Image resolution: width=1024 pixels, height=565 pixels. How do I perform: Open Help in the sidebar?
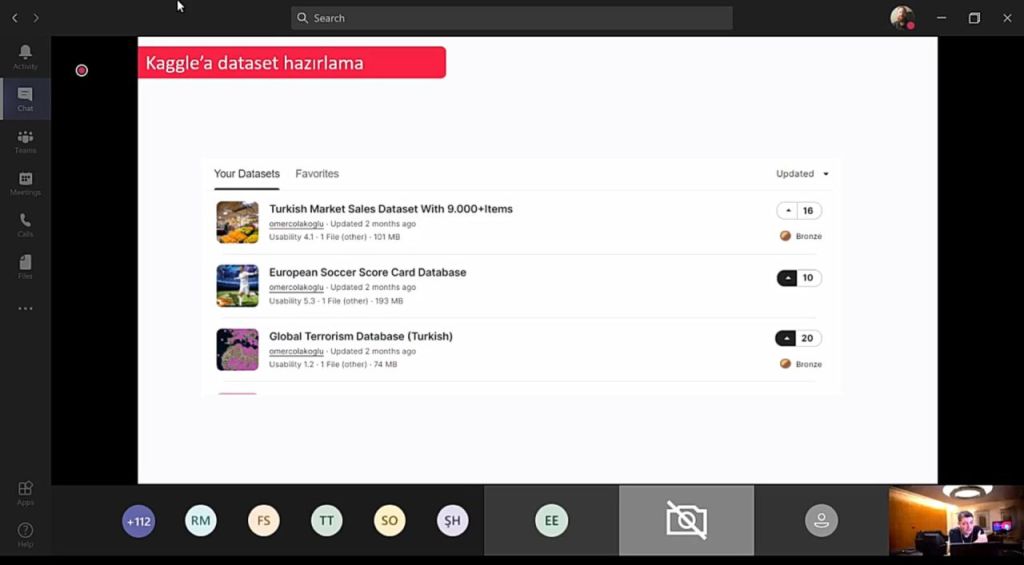(25, 534)
